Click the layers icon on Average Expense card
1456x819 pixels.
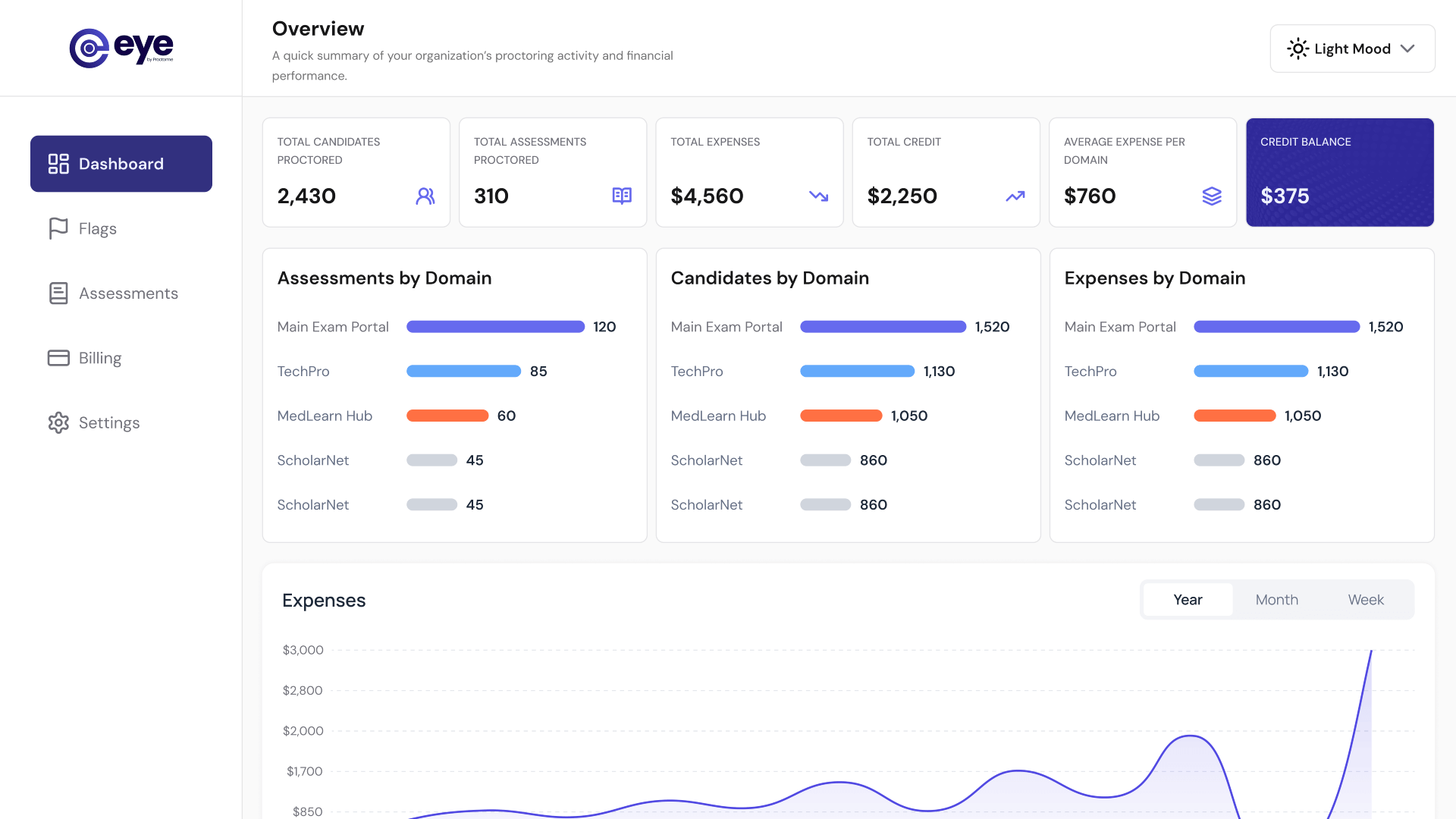coord(1212,196)
